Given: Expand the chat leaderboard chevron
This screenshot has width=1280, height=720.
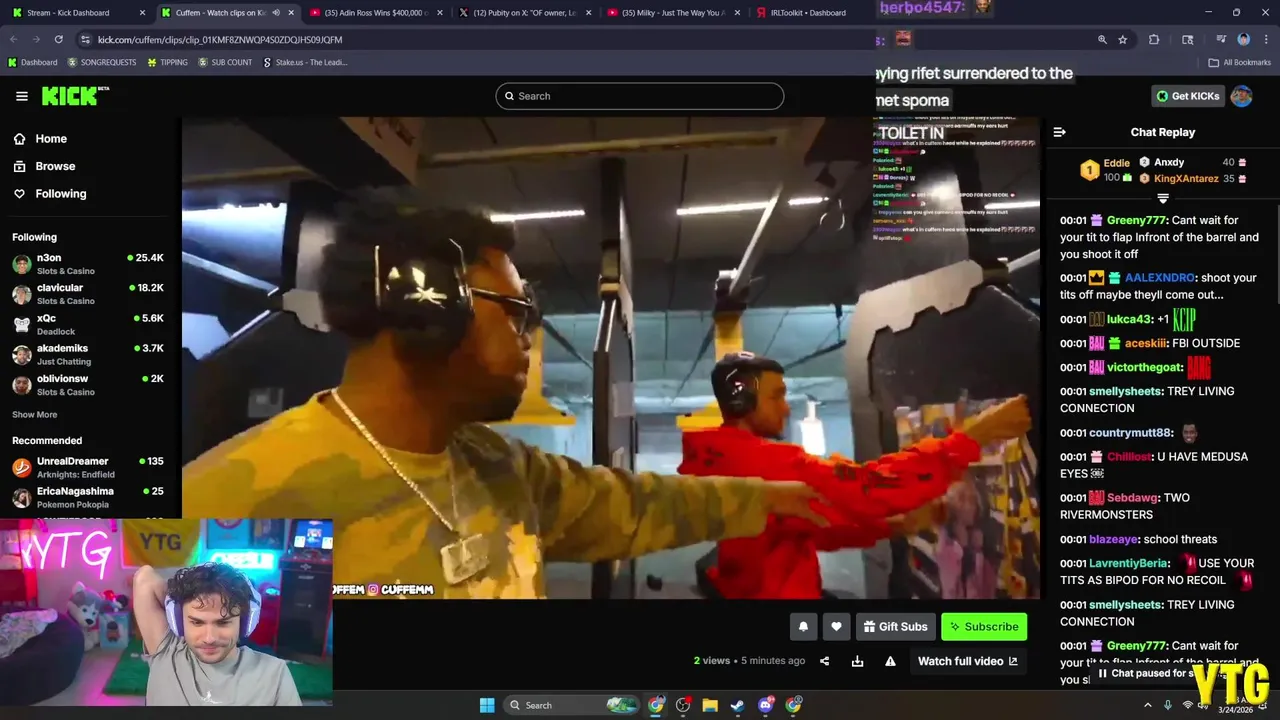Looking at the screenshot, I should (1163, 198).
